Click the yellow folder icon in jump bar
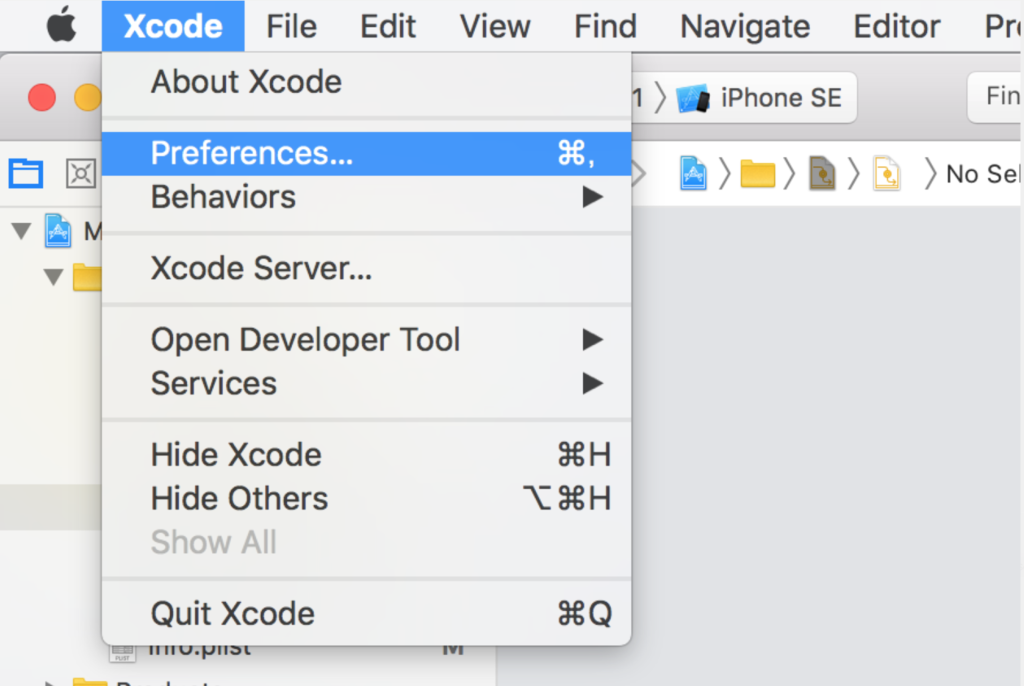This screenshot has height=686, width=1024. (x=757, y=174)
